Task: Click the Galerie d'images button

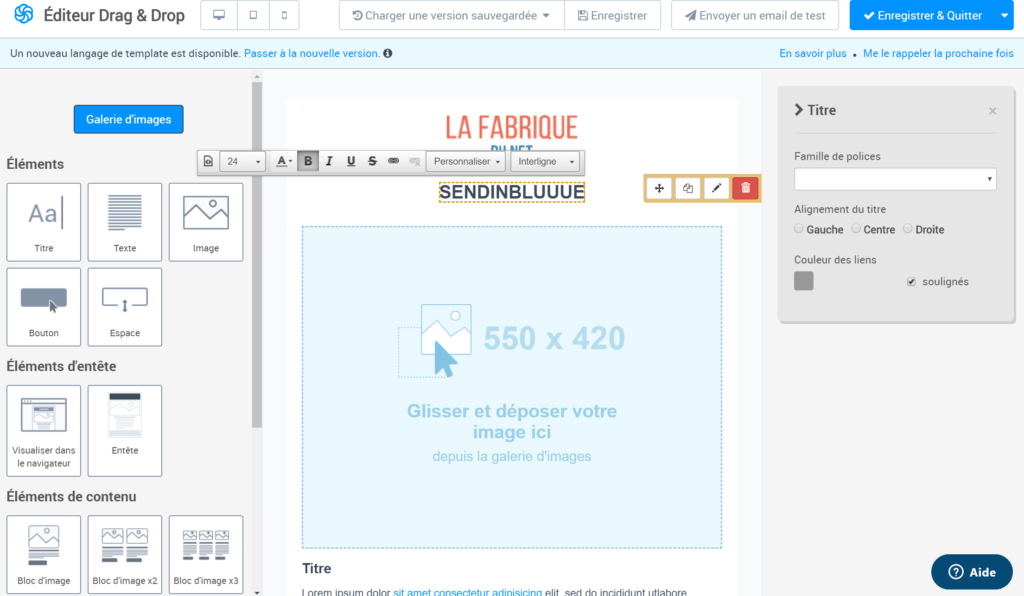Action: click(128, 119)
